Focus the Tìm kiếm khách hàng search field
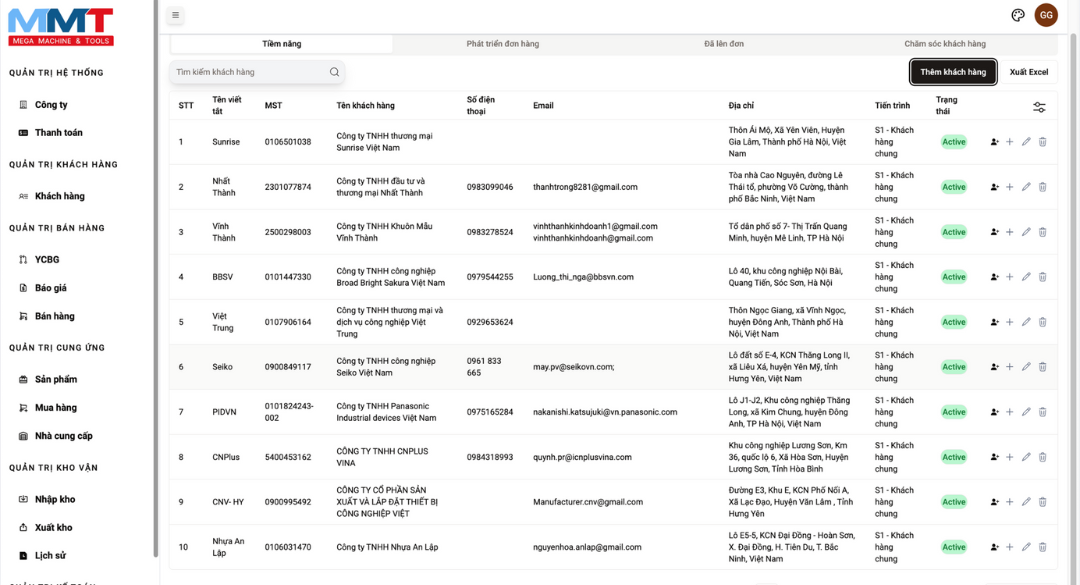The image size is (1080, 585). (x=250, y=72)
